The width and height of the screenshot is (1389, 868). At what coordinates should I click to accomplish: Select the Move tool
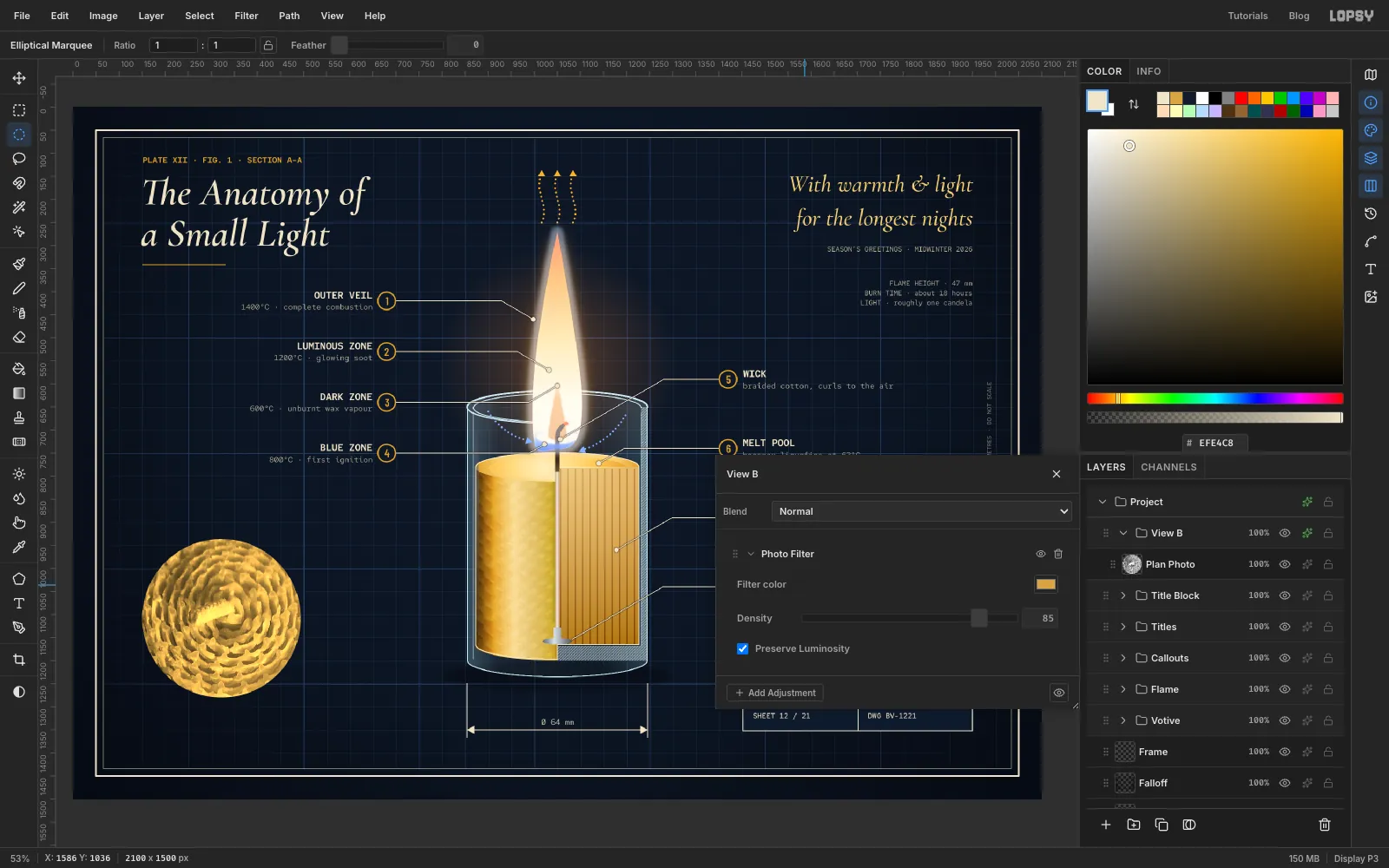[x=19, y=78]
